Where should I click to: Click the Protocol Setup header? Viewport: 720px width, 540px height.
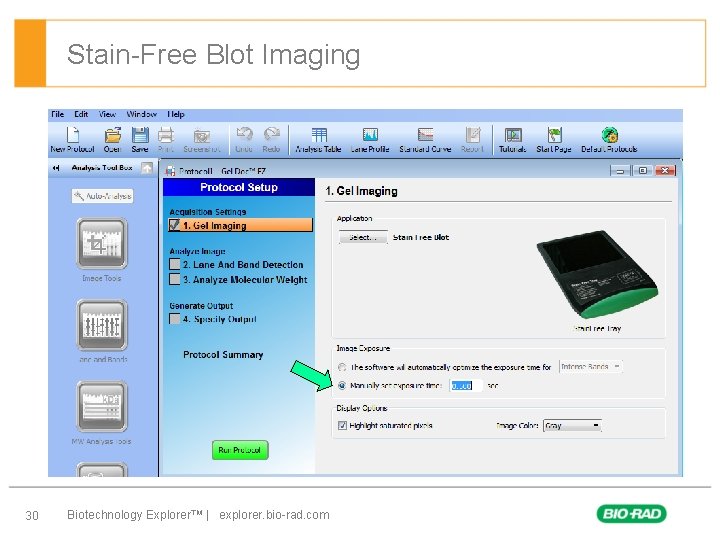[239, 187]
